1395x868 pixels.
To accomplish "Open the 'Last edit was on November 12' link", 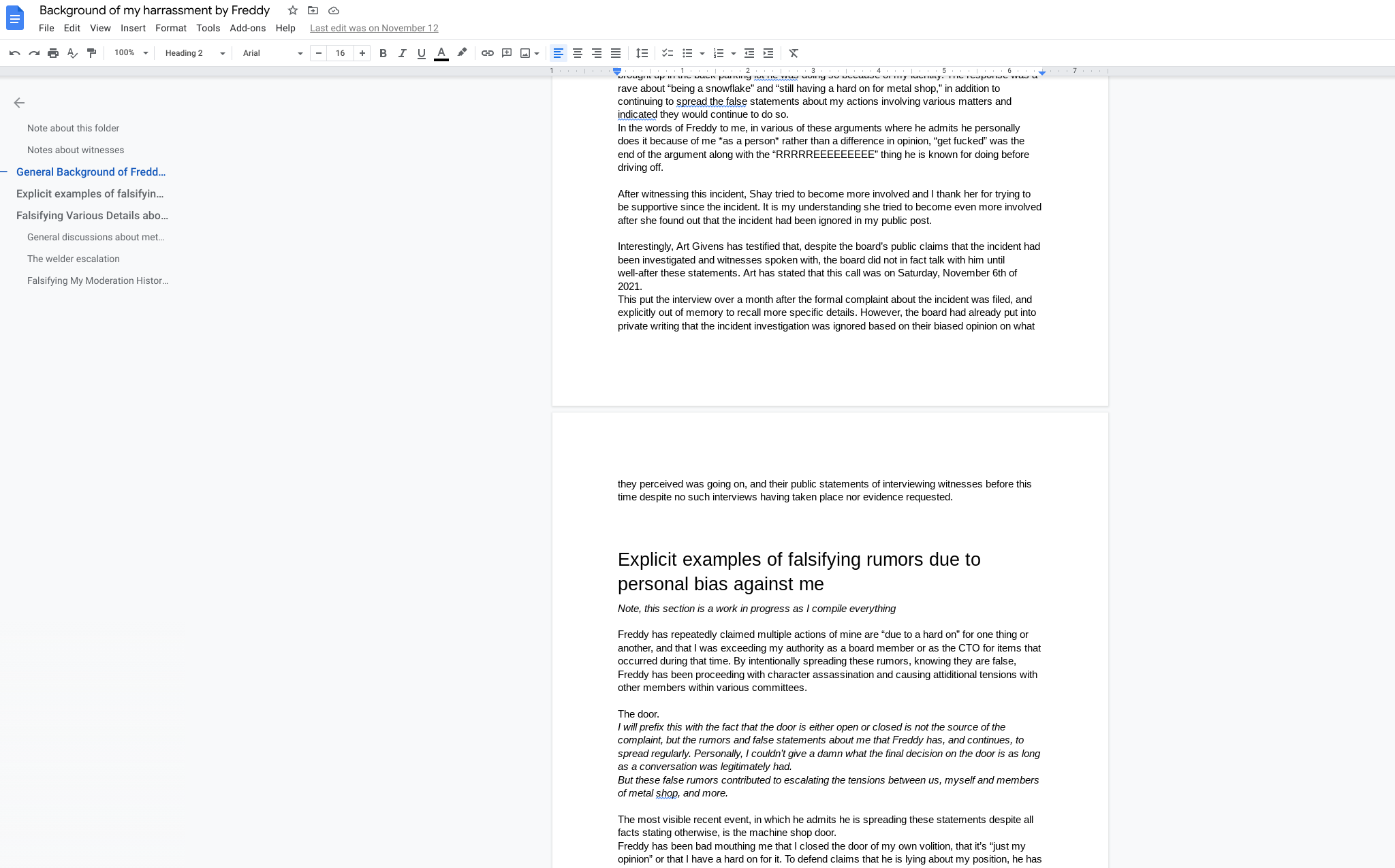I will pyautogui.click(x=374, y=28).
